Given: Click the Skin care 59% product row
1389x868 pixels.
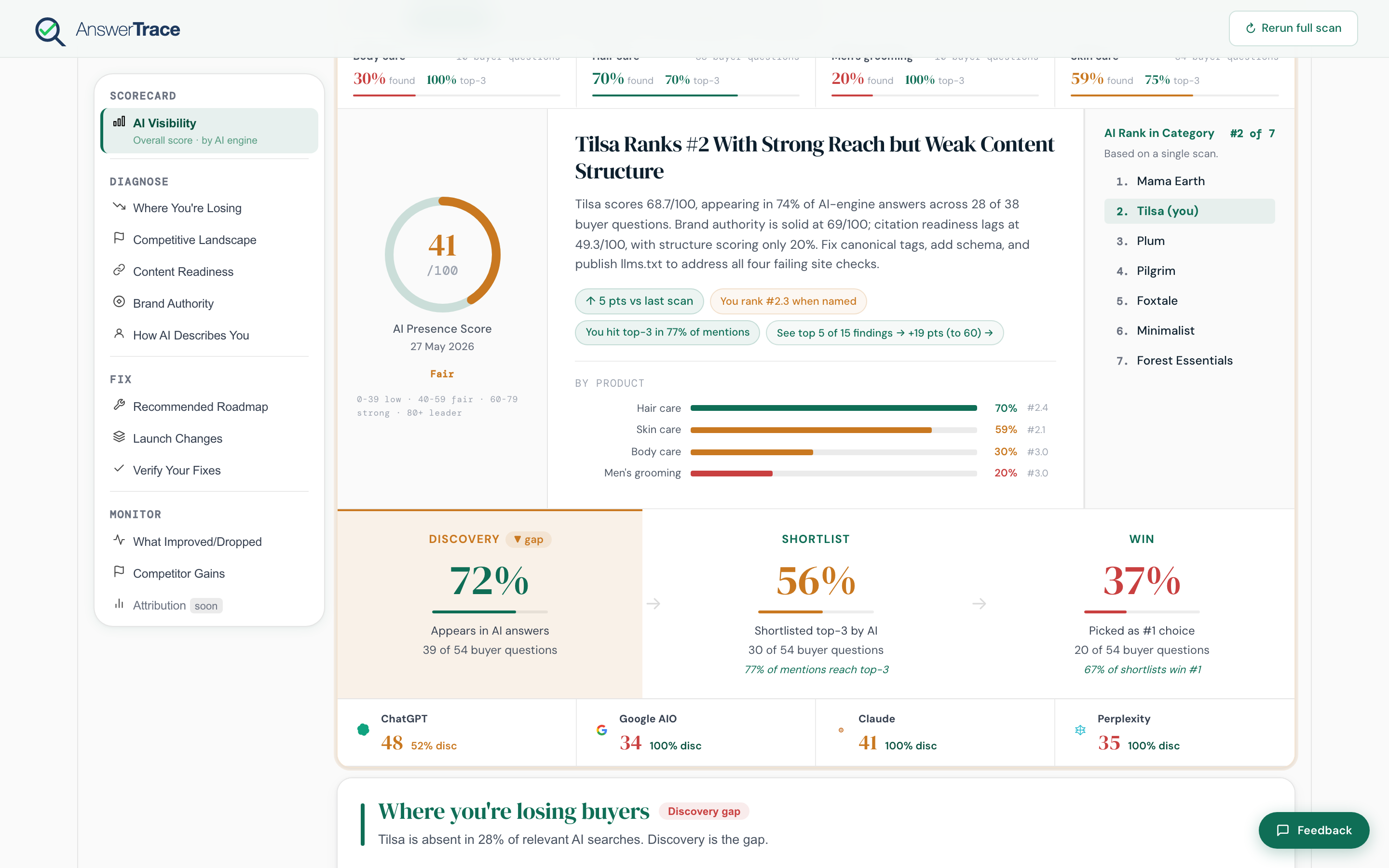Looking at the screenshot, I should point(815,430).
